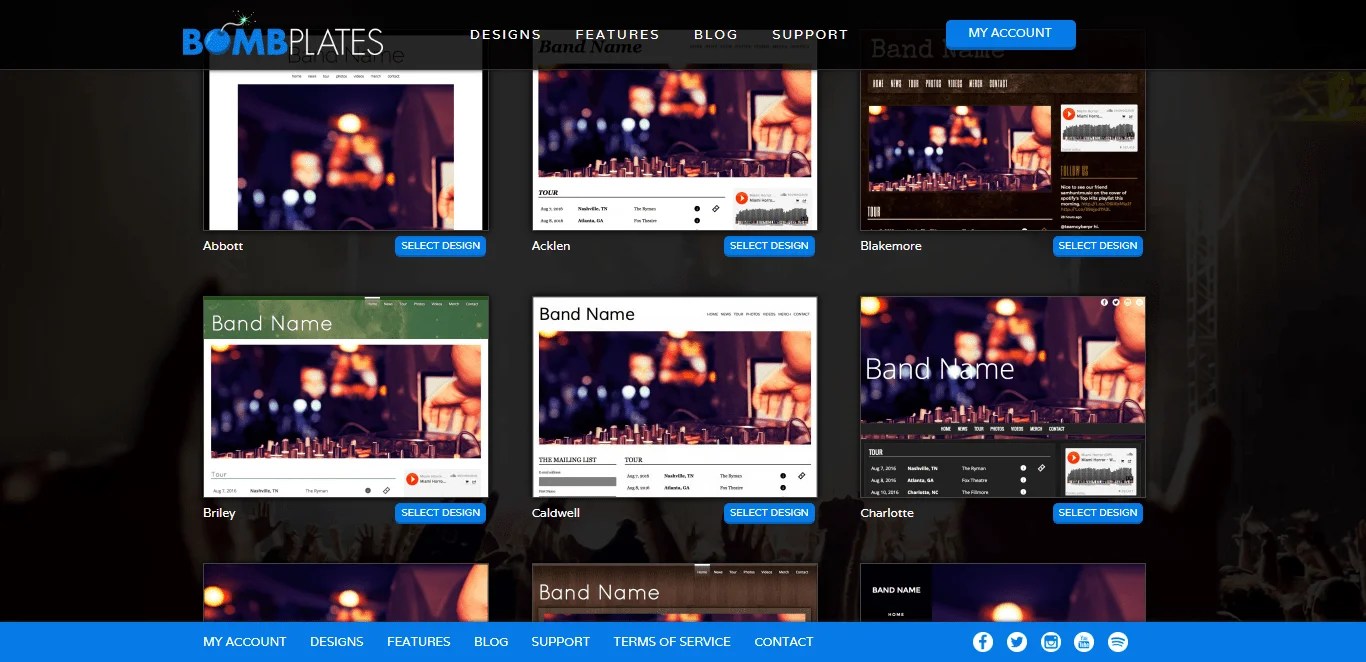Click the Support footer link
Image resolution: width=1366 pixels, height=662 pixels.
pyautogui.click(x=561, y=642)
